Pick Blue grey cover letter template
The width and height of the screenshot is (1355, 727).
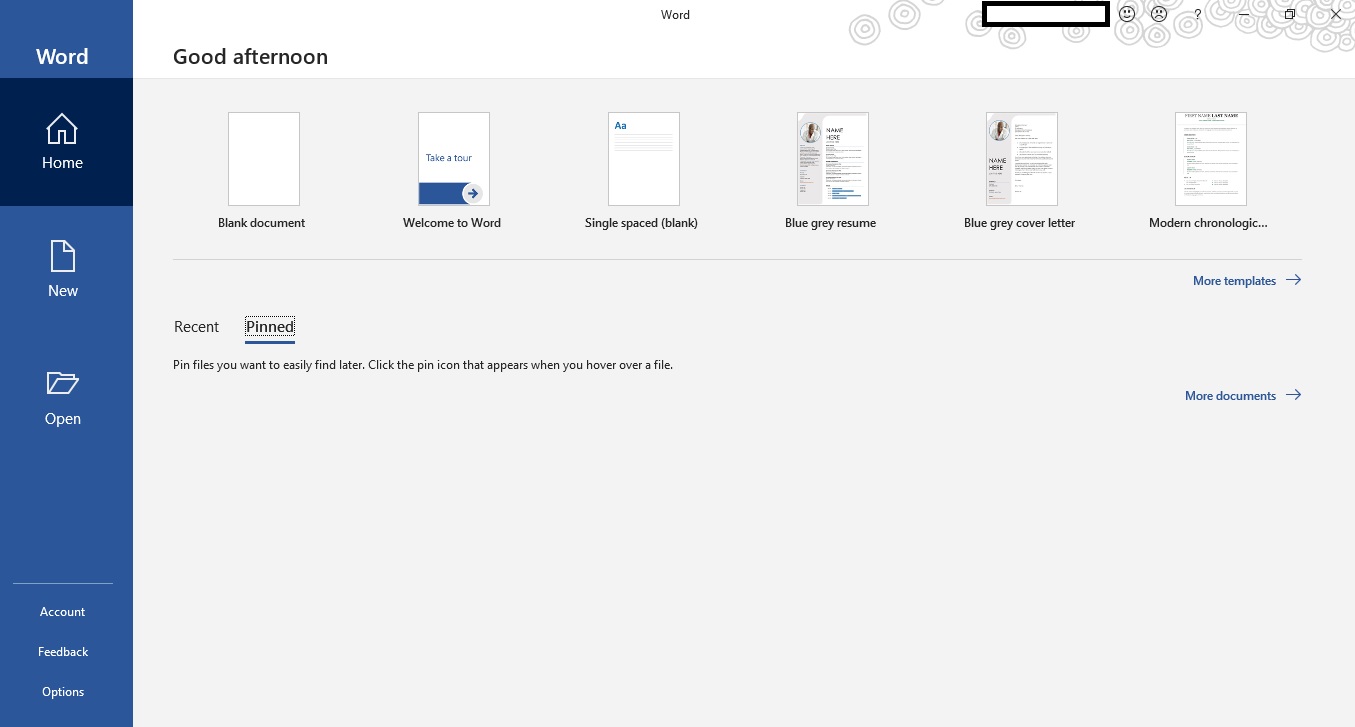(x=1021, y=171)
